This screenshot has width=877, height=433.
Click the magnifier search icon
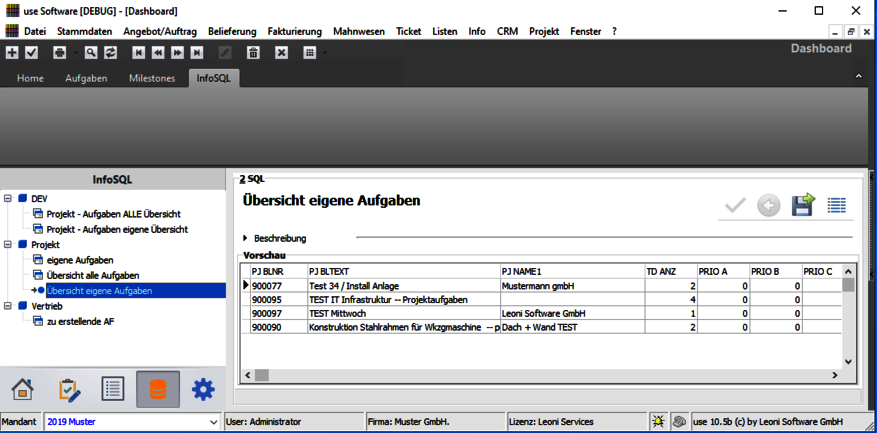click(x=91, y=53)
